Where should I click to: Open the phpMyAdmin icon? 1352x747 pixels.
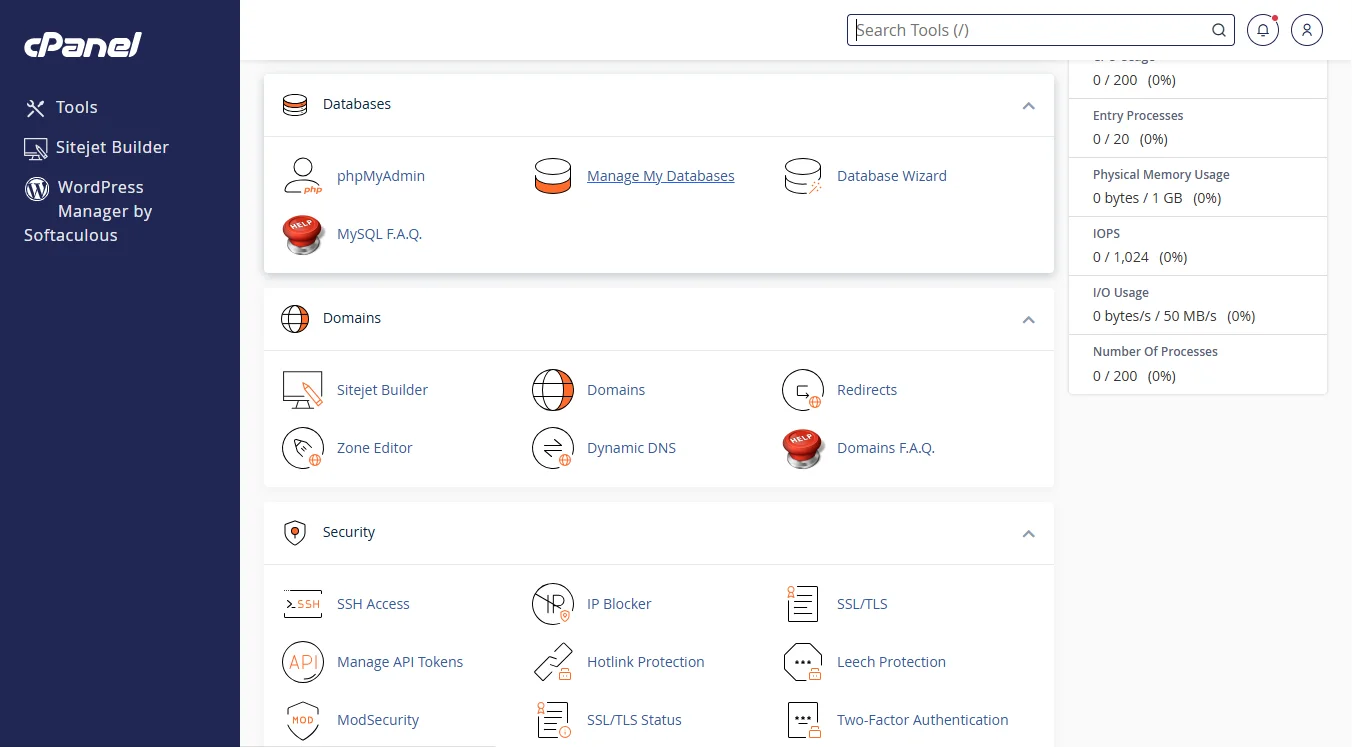(x=302, y=176)
